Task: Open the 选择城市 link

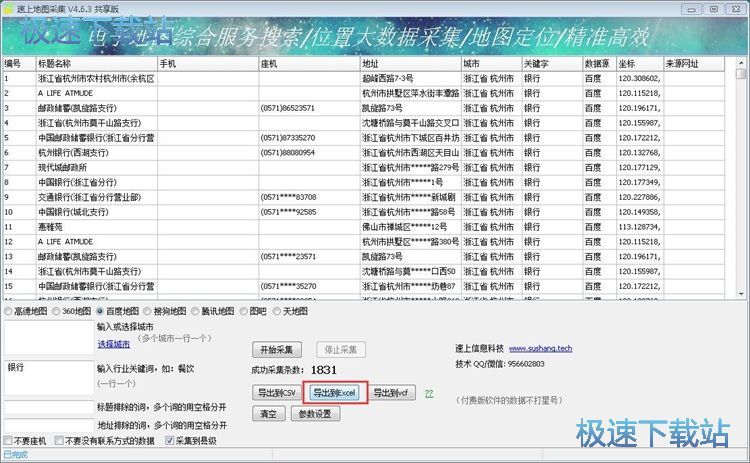Action: coord(113,344)
